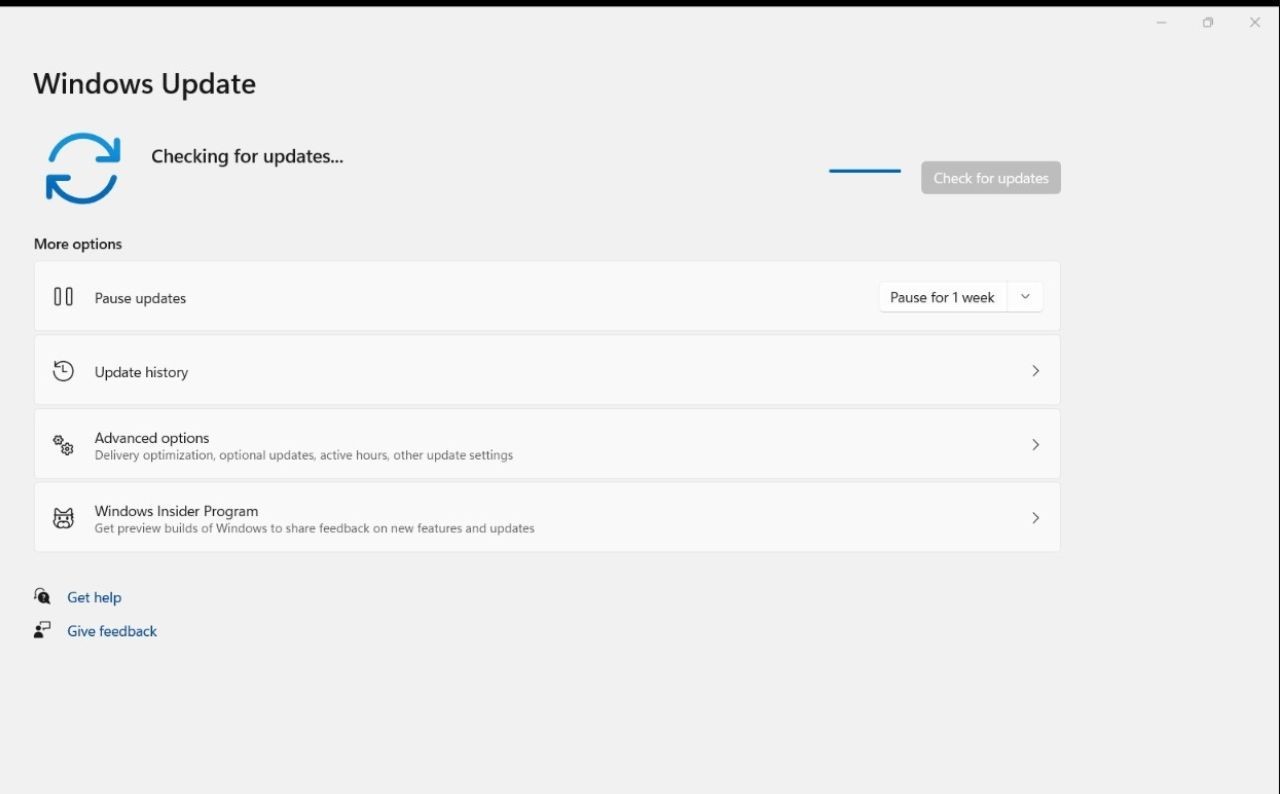Click the blue sync arrows update icon
Screen dimensions: 1280x794
[x=83, y=168]
